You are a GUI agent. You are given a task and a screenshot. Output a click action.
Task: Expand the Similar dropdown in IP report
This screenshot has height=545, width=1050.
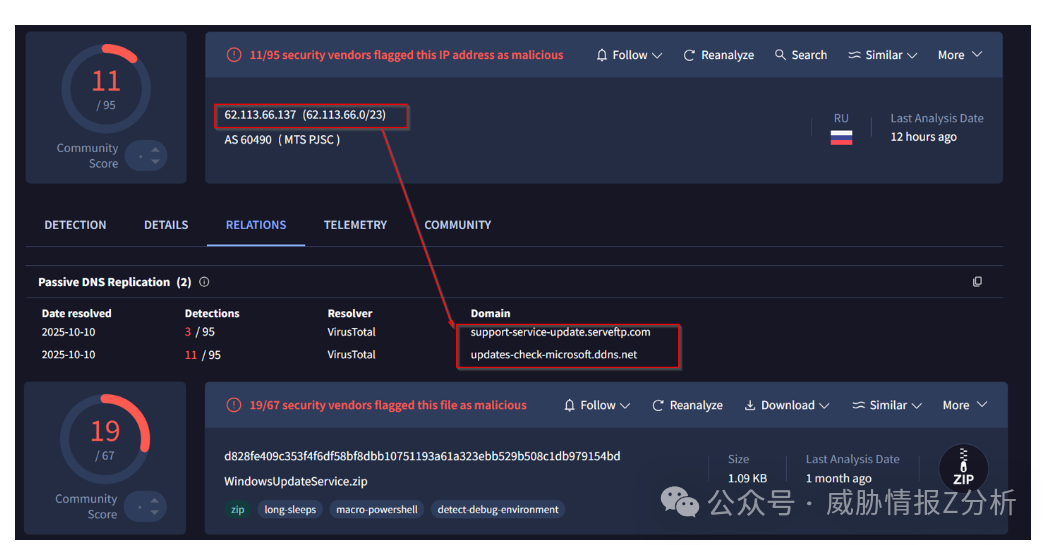[882, 55]
